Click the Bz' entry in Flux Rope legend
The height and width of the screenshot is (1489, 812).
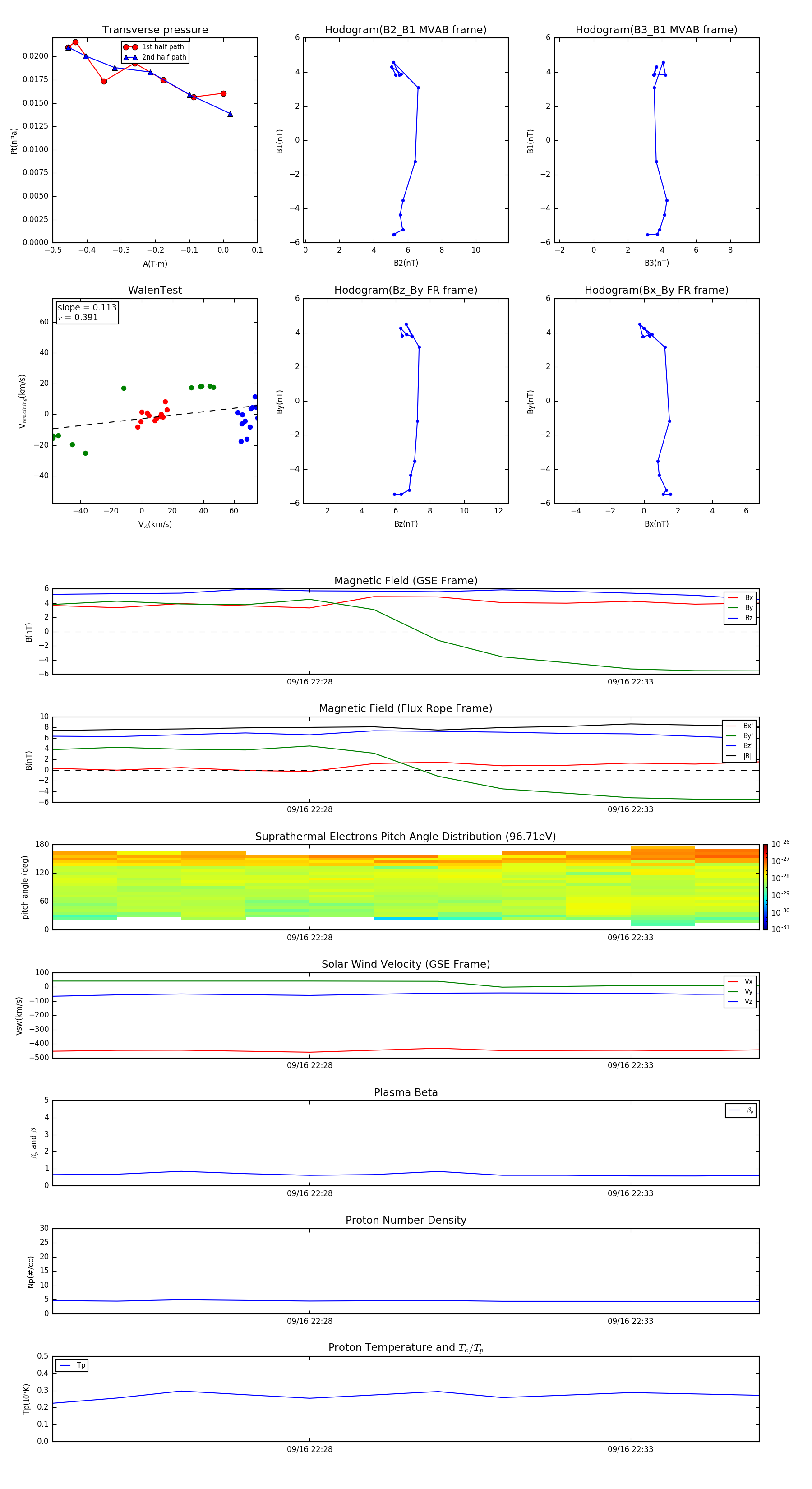[739, 746]
